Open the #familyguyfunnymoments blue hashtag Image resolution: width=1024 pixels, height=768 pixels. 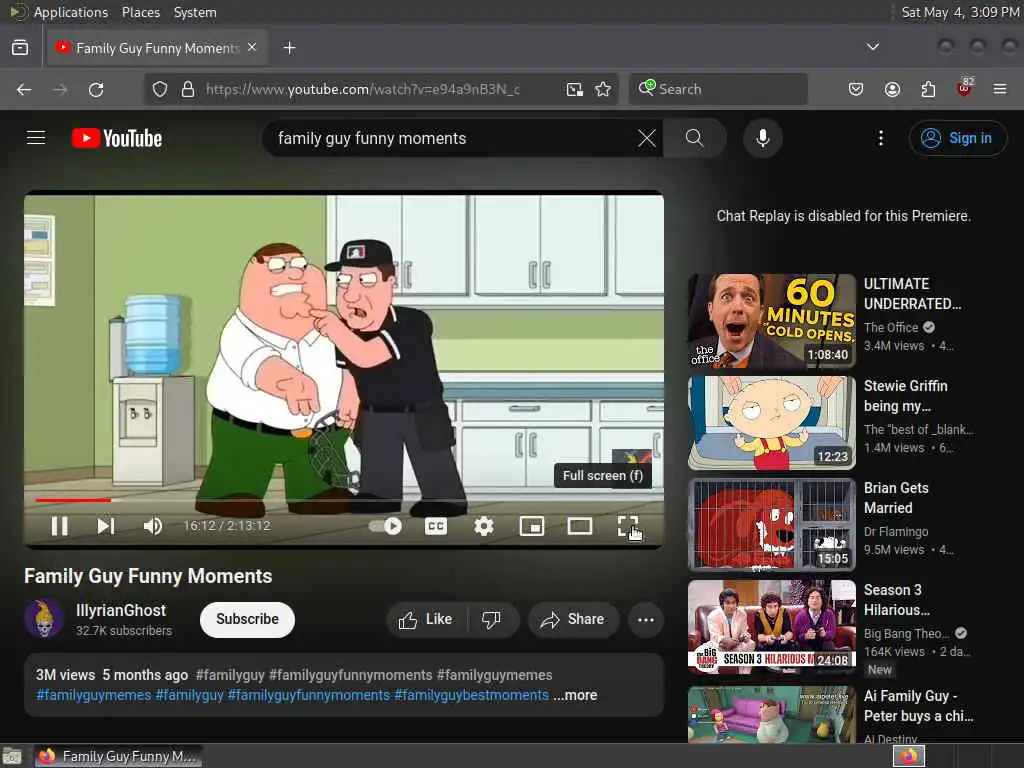[x=308, y=695]
